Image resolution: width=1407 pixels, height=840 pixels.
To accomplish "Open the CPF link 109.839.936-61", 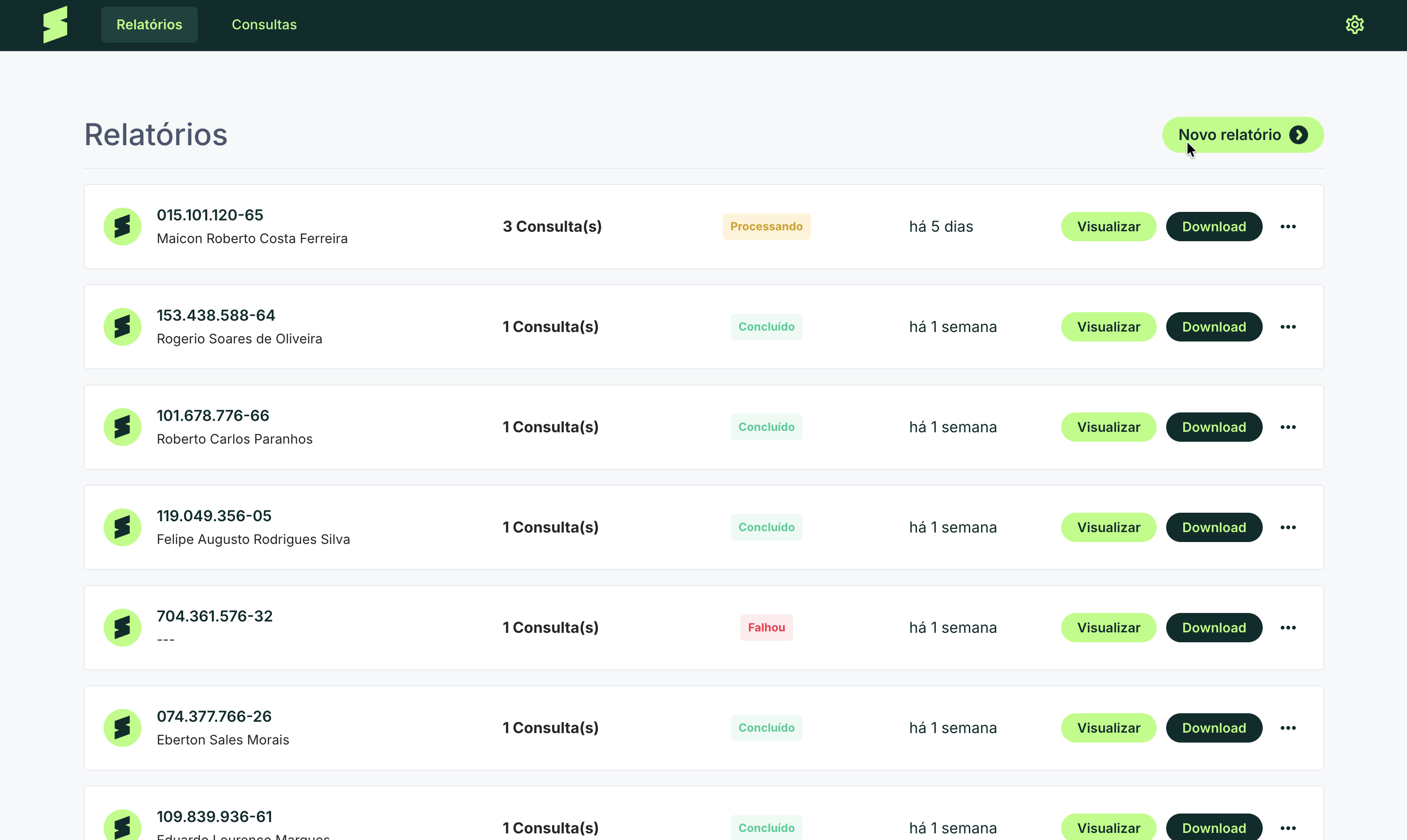I will coord(214,816).
